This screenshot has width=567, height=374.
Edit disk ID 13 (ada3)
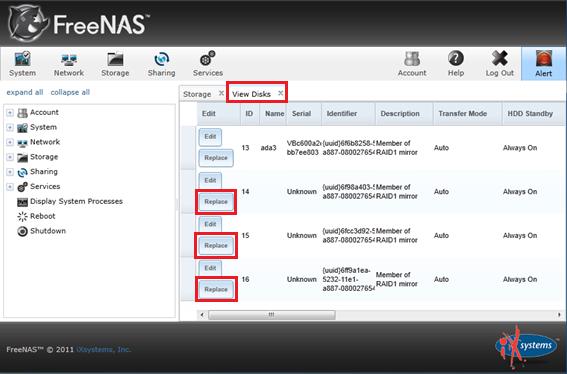(x=210, y=137)
